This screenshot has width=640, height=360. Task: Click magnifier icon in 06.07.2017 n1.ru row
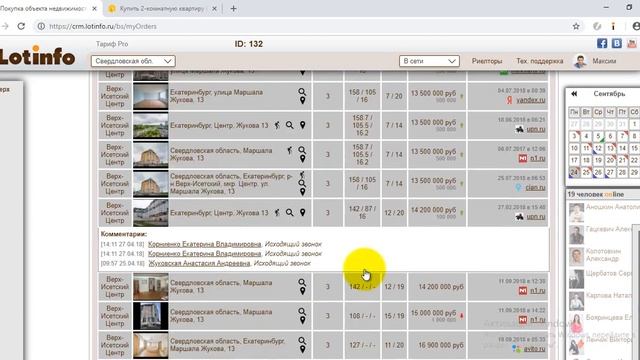pyautogui.click(x=302, y=150)
